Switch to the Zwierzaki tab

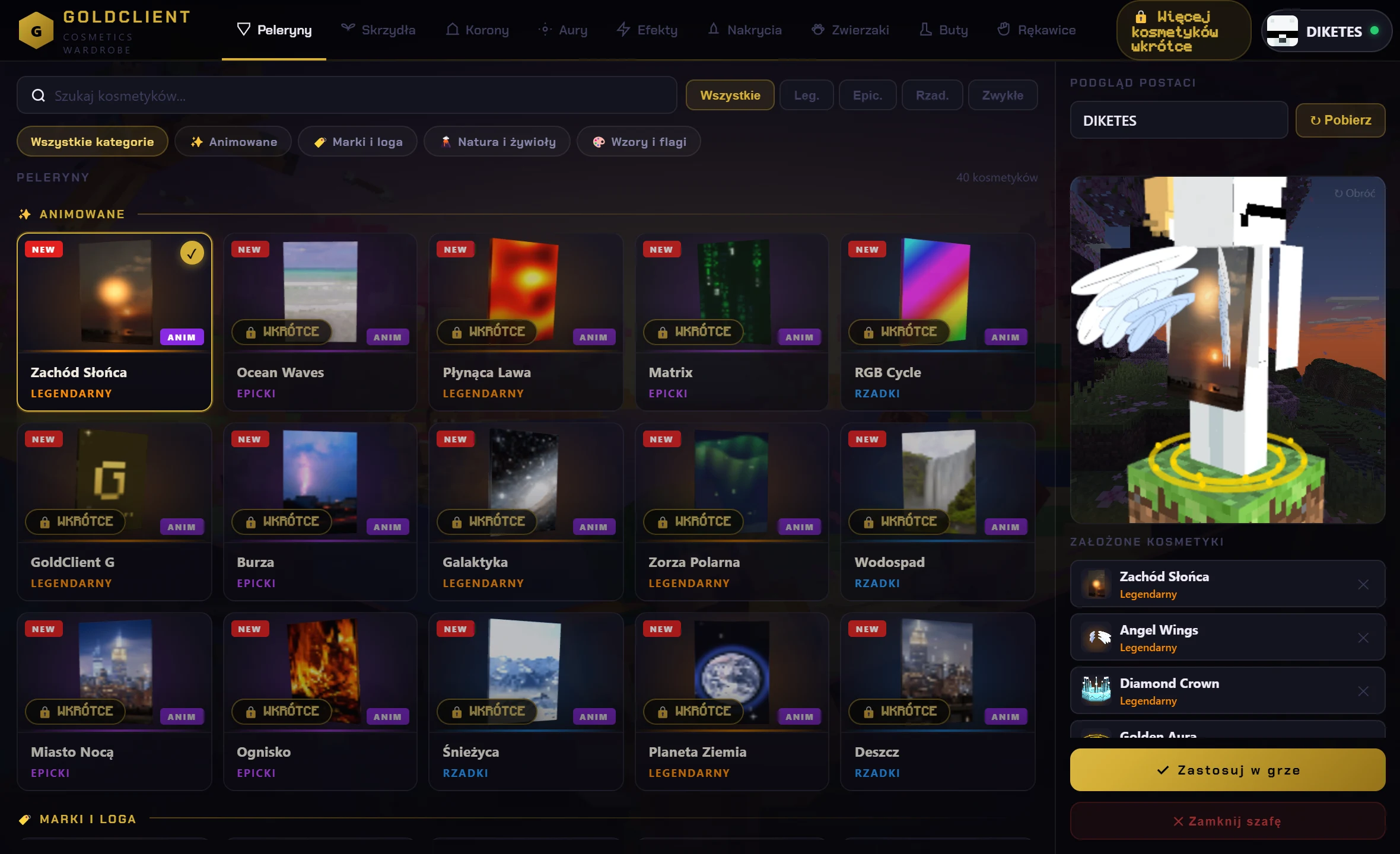pyautogui.click(x=850, y=30)
